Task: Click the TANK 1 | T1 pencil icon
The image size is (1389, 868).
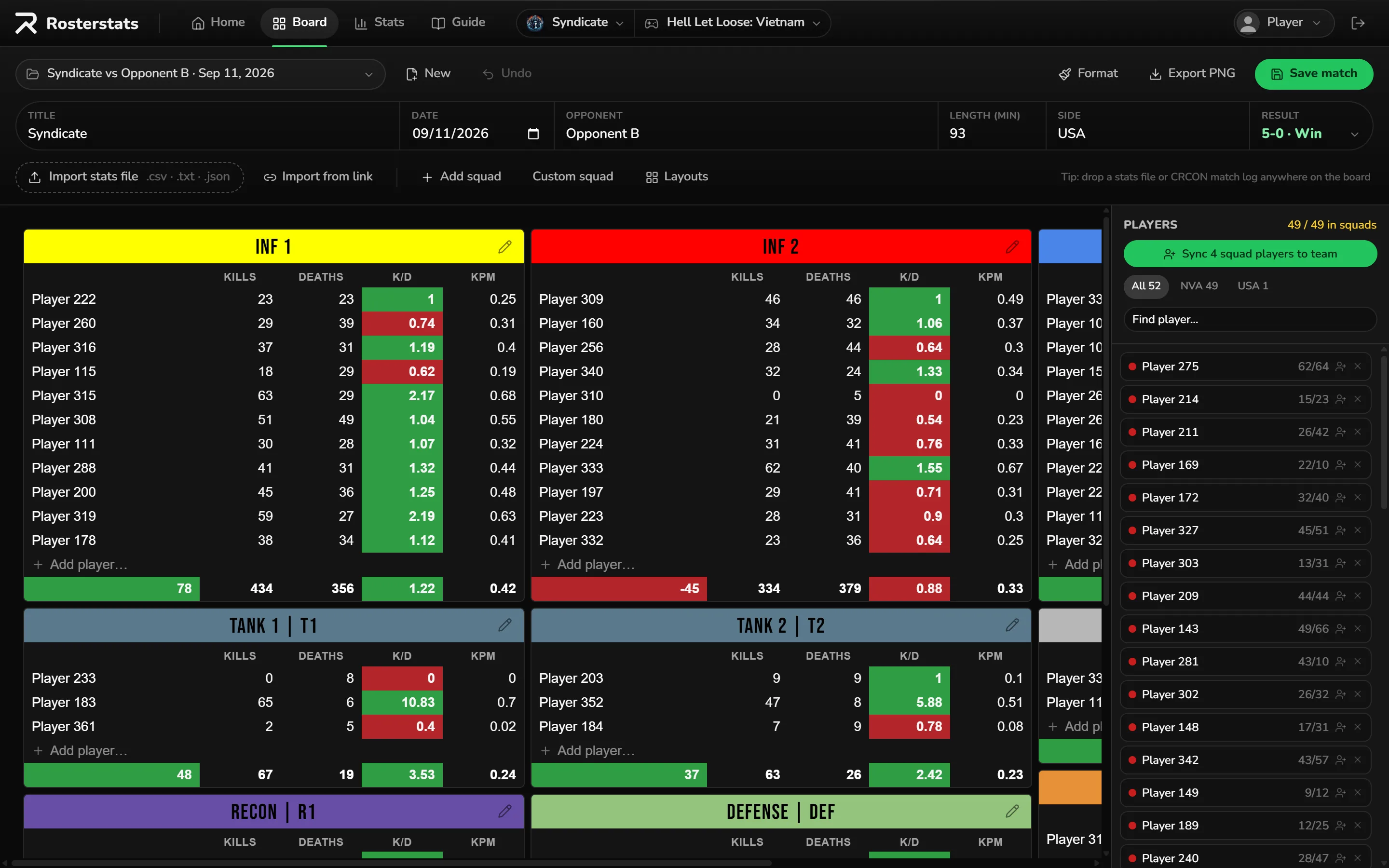Action: click(504, 625)
